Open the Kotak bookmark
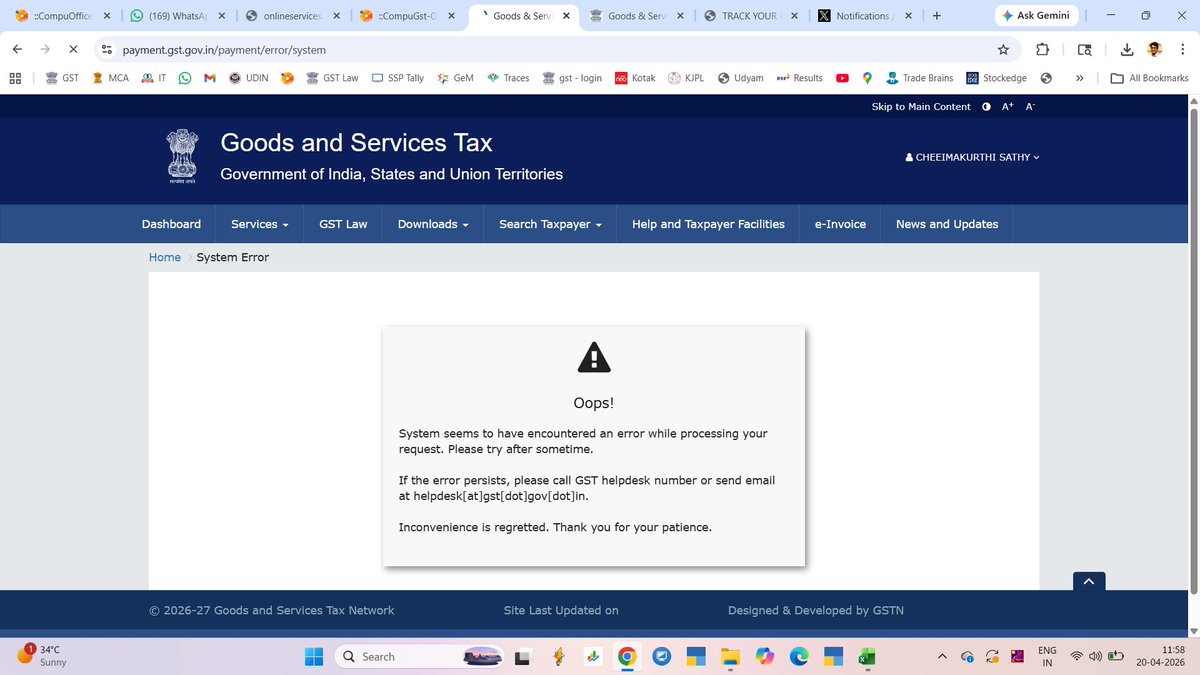This screenshot has height=675, width=1200. [x=635, y=78]
